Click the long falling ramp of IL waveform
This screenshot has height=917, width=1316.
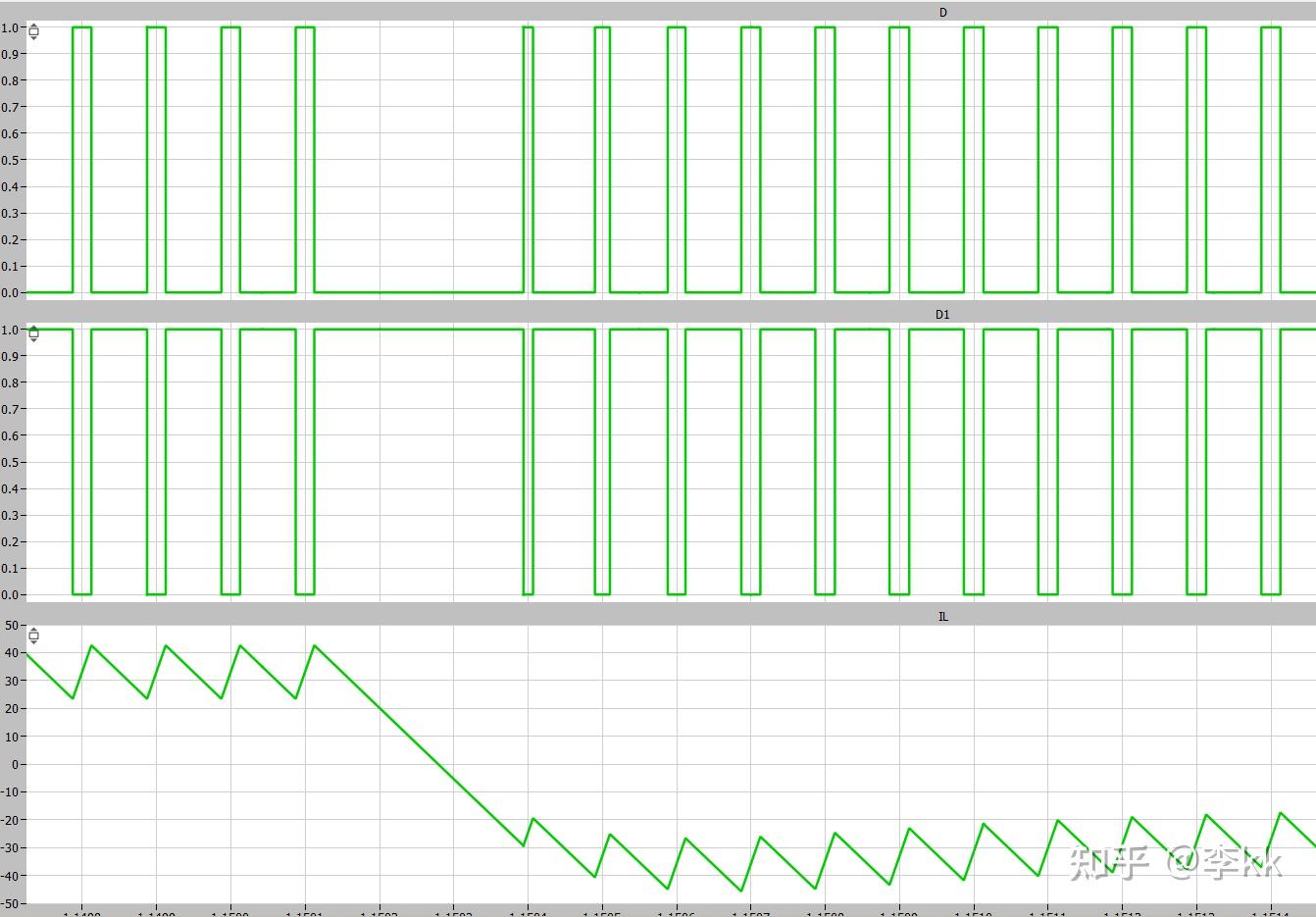[419, 745]
